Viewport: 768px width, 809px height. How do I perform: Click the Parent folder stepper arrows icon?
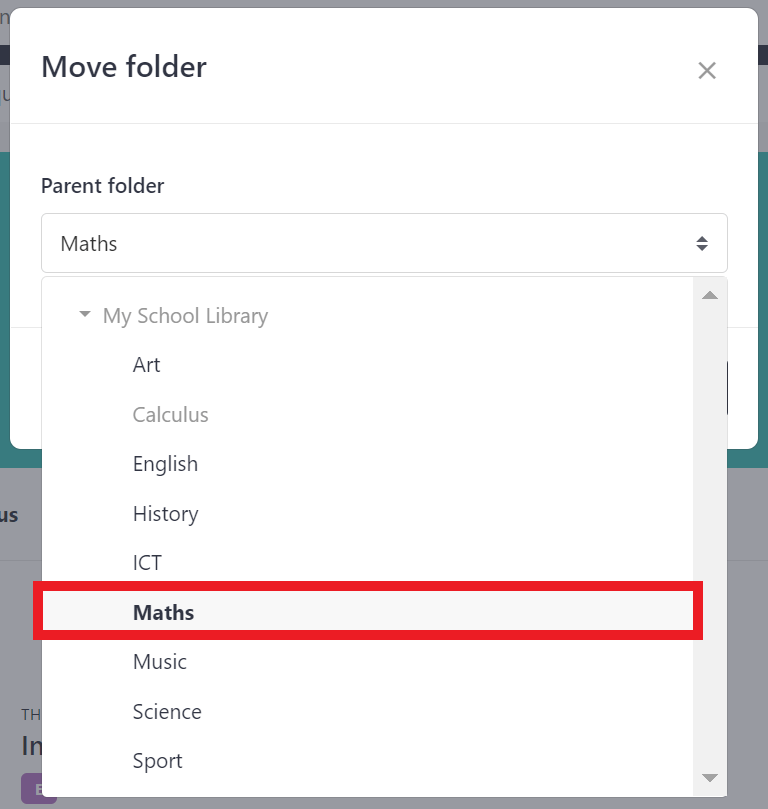pyautogui.click(x=701, y=242)
